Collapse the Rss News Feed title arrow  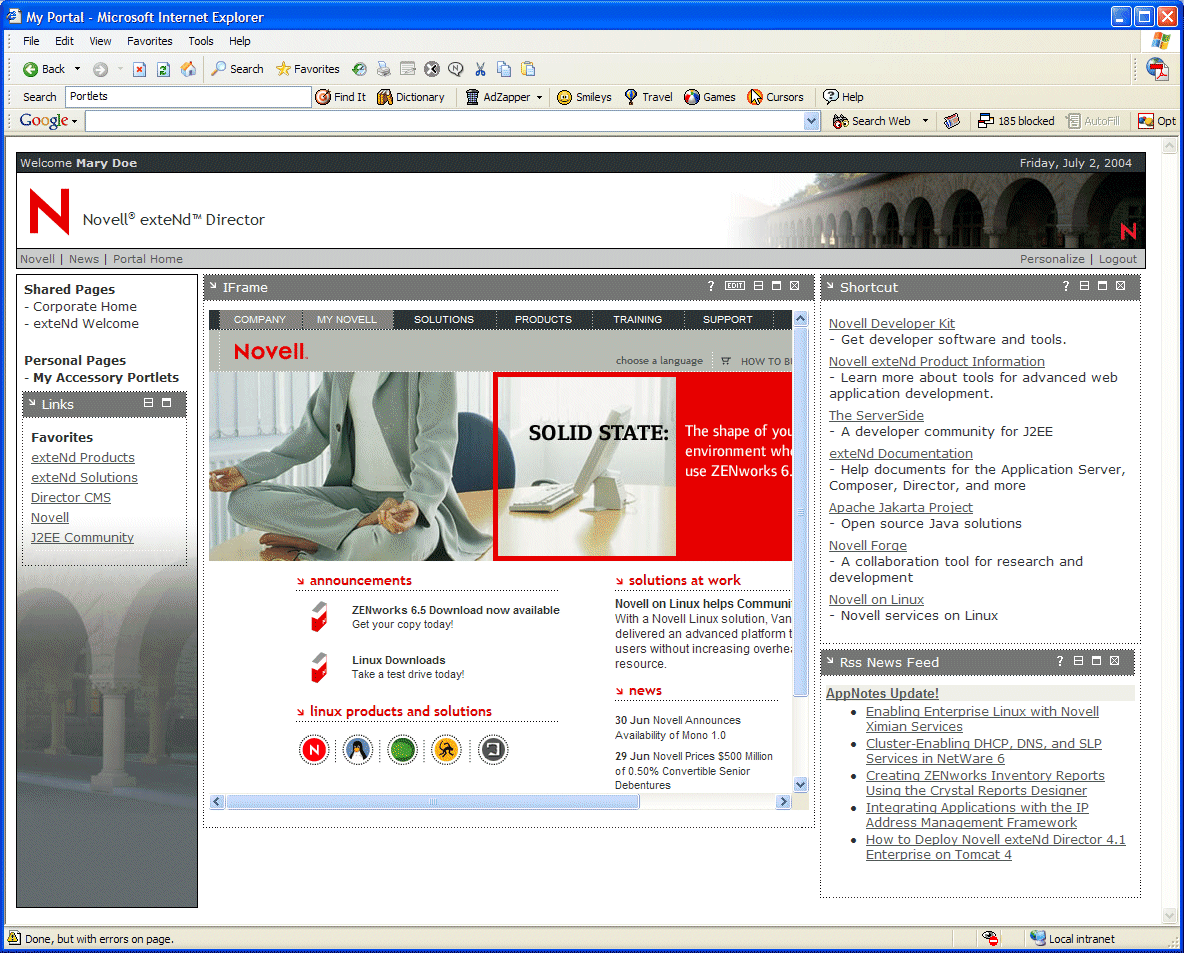click(831, 661)
